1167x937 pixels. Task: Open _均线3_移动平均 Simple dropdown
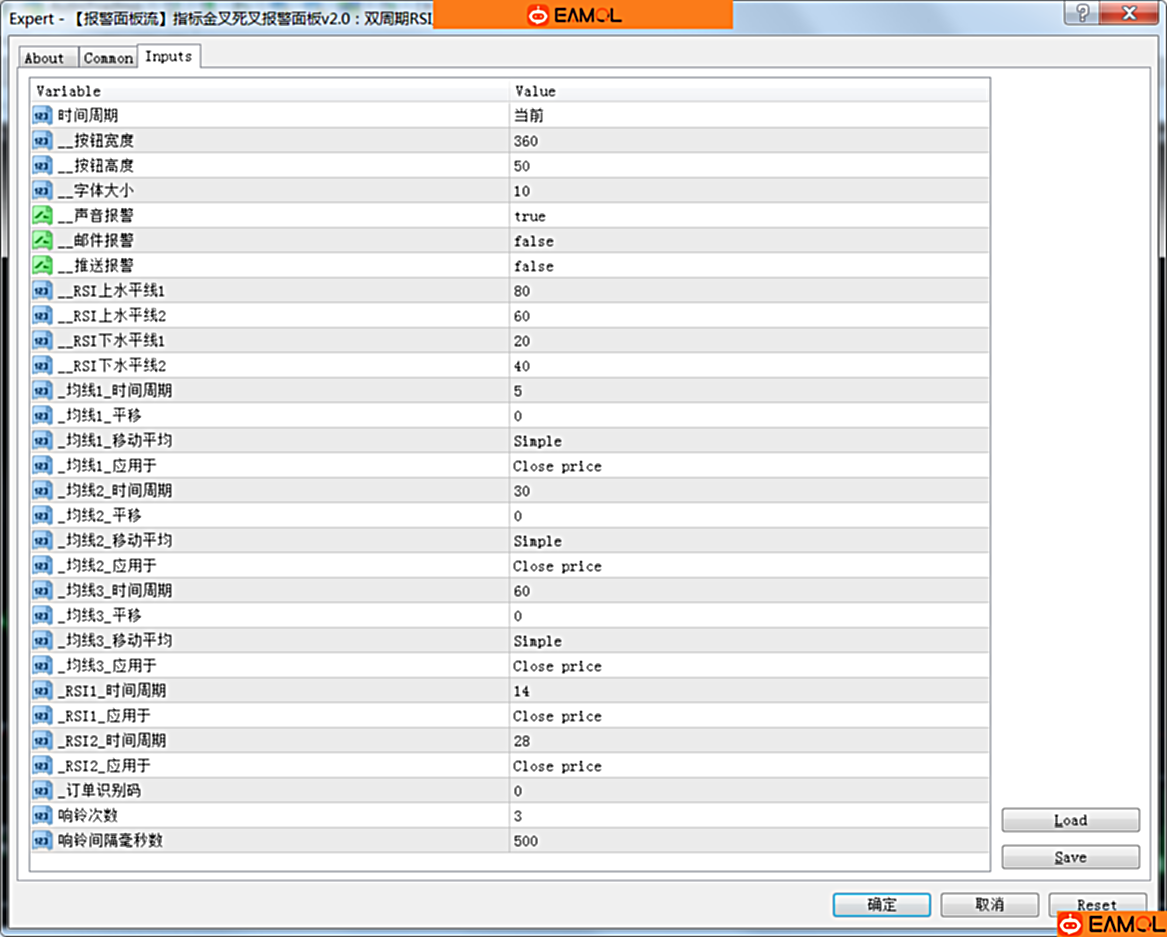tap(749, 641)
